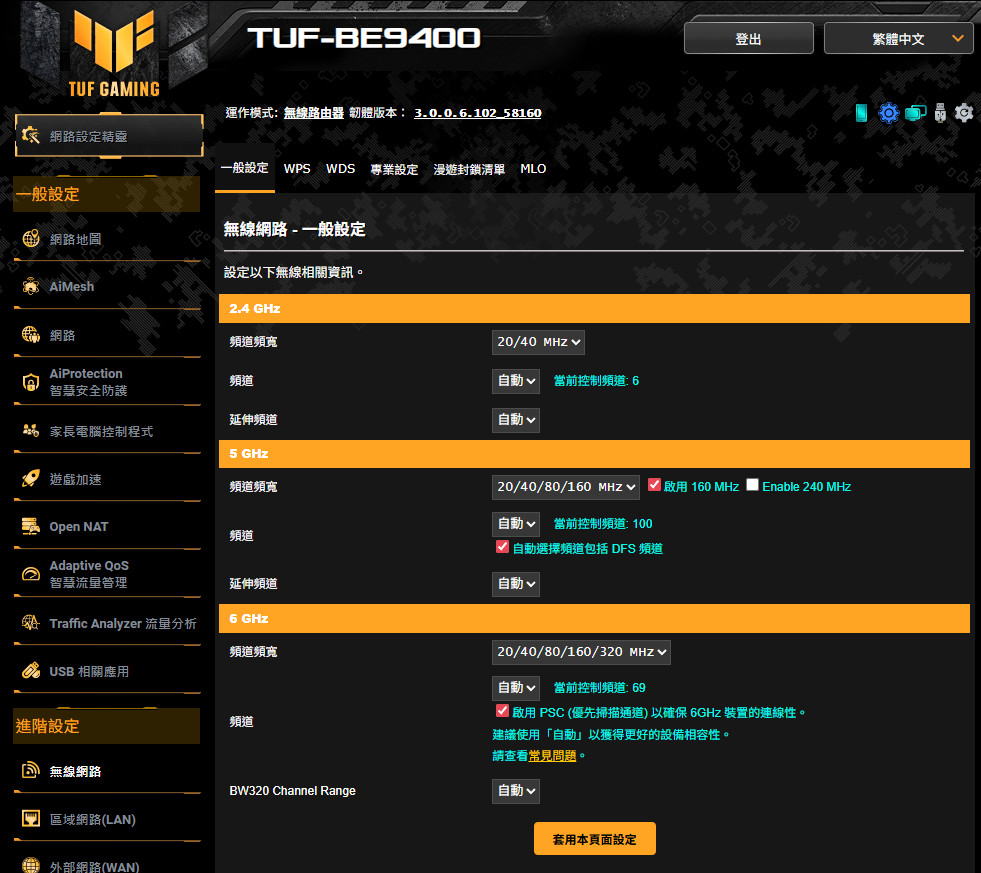Click the blue gear status icon
The width and height of the screenshot is (981, 873).
(888, 113)
